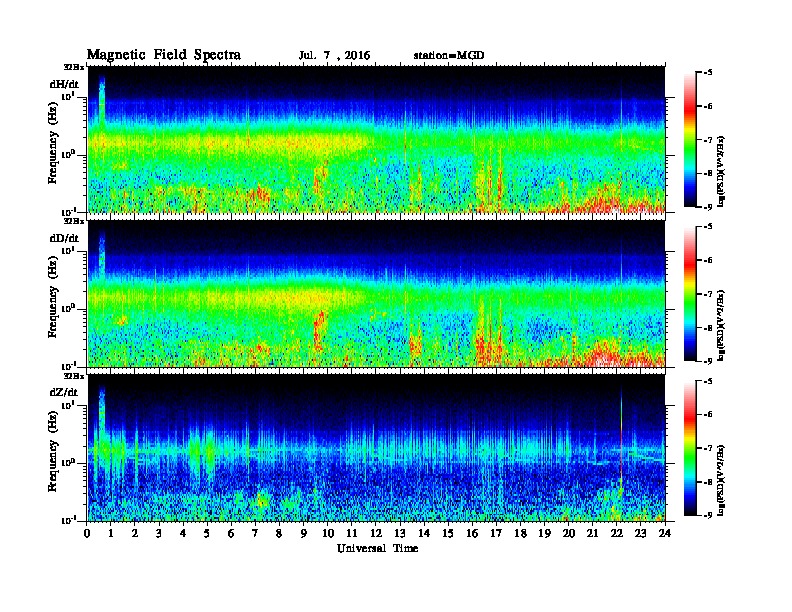
Task: Click the "-6" label on dH/dt color scale
Action: pyautogui.click(x=707, y=106)
